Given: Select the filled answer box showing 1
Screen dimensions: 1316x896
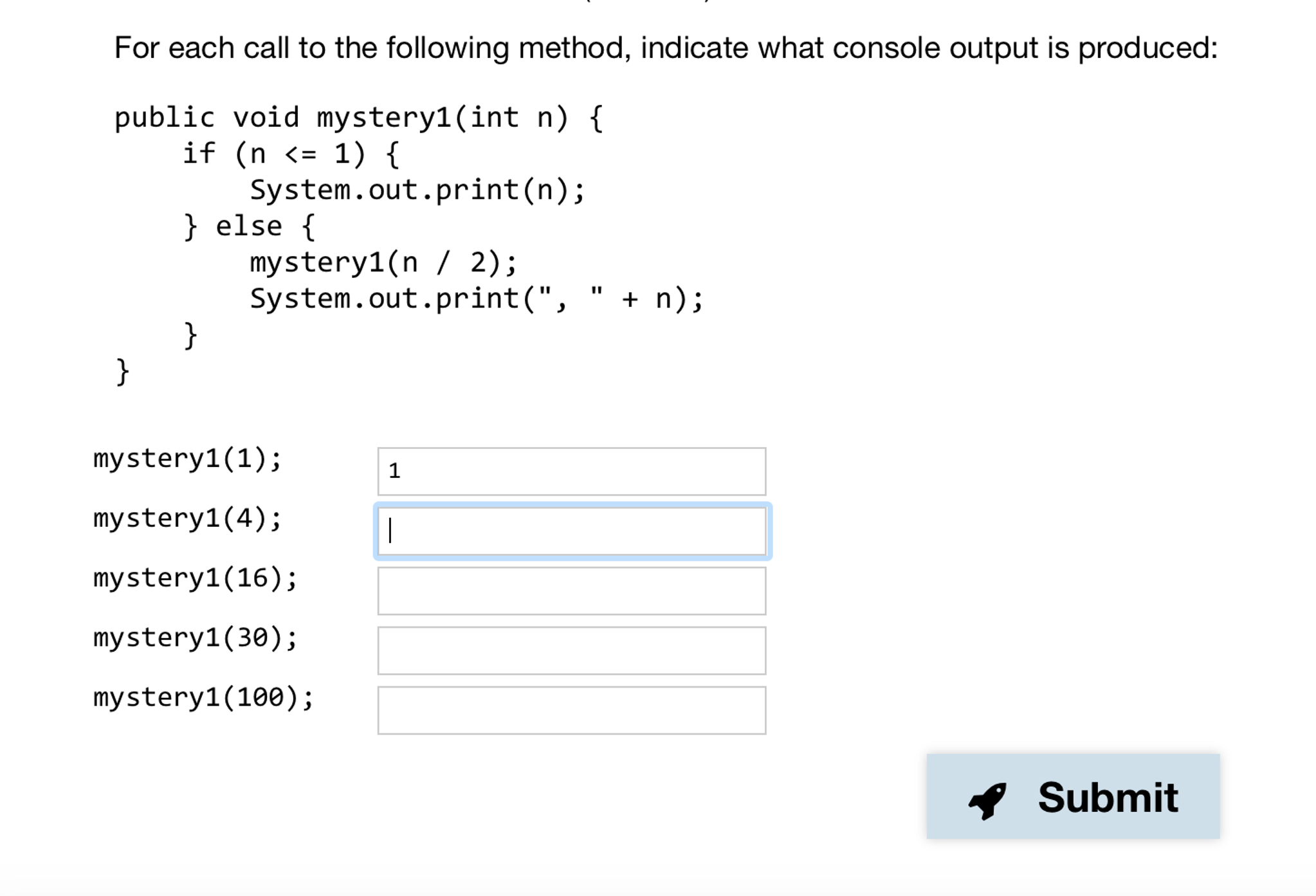Looking at the screenshot, I should pyautogui.click(x=571, y=471).
